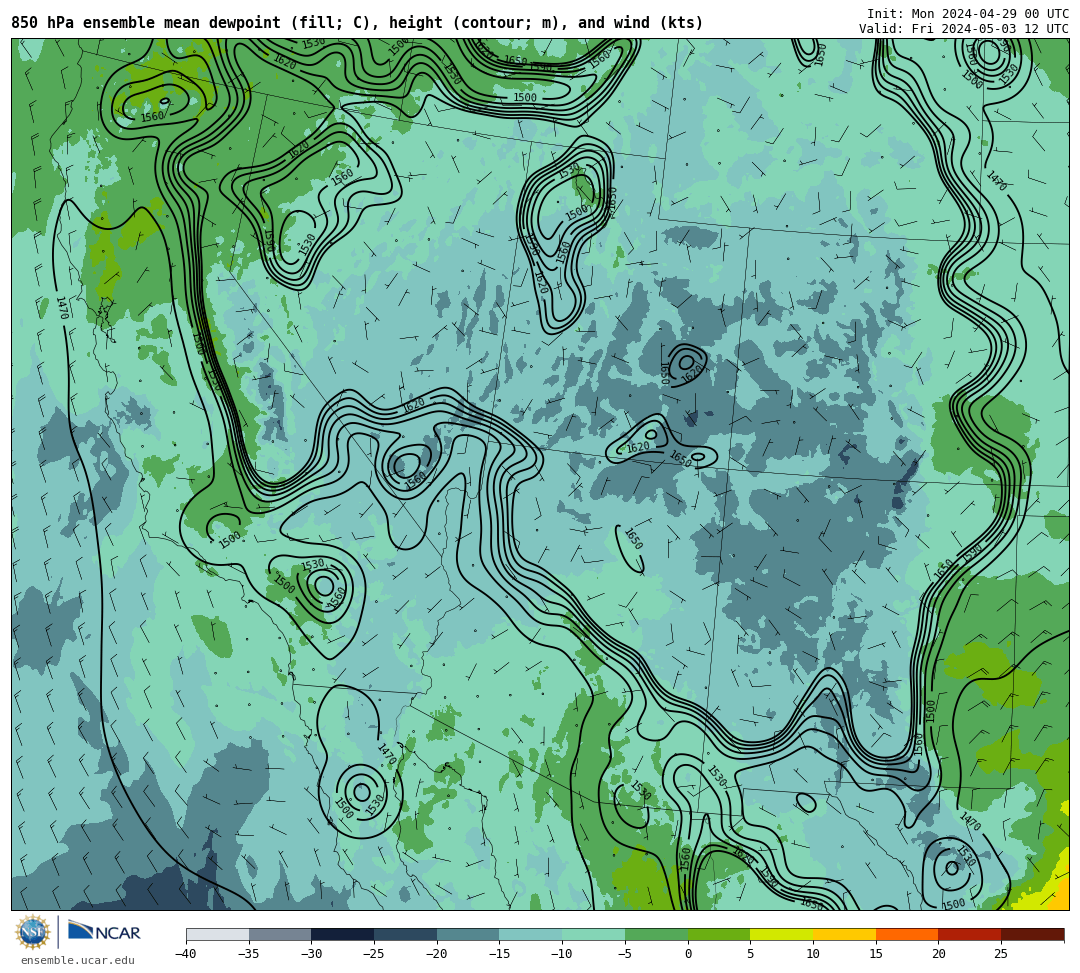Click the '−5' colorbar tick label

click(x=624, y=954)
